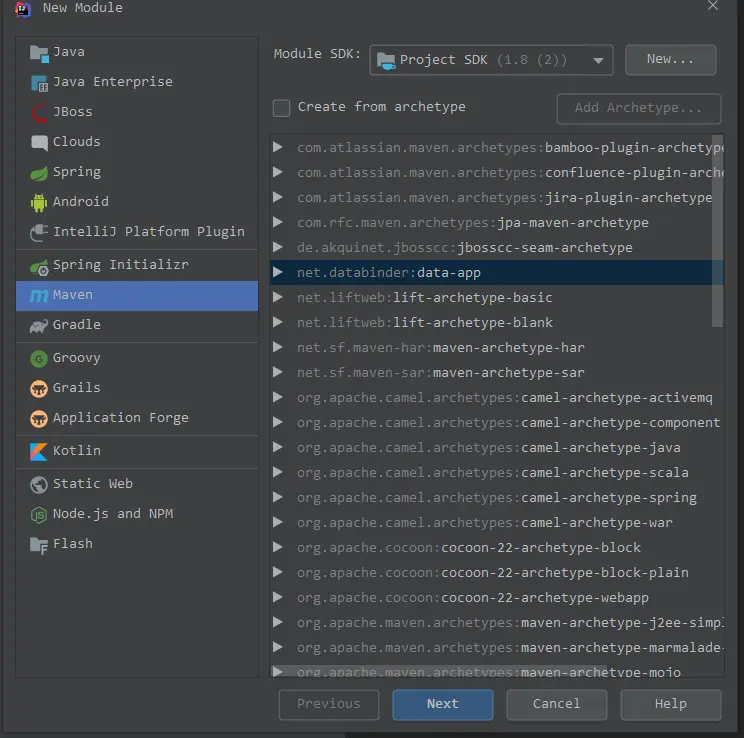
Task: Pick the Grails icon
Action: (x=39, y=389)
